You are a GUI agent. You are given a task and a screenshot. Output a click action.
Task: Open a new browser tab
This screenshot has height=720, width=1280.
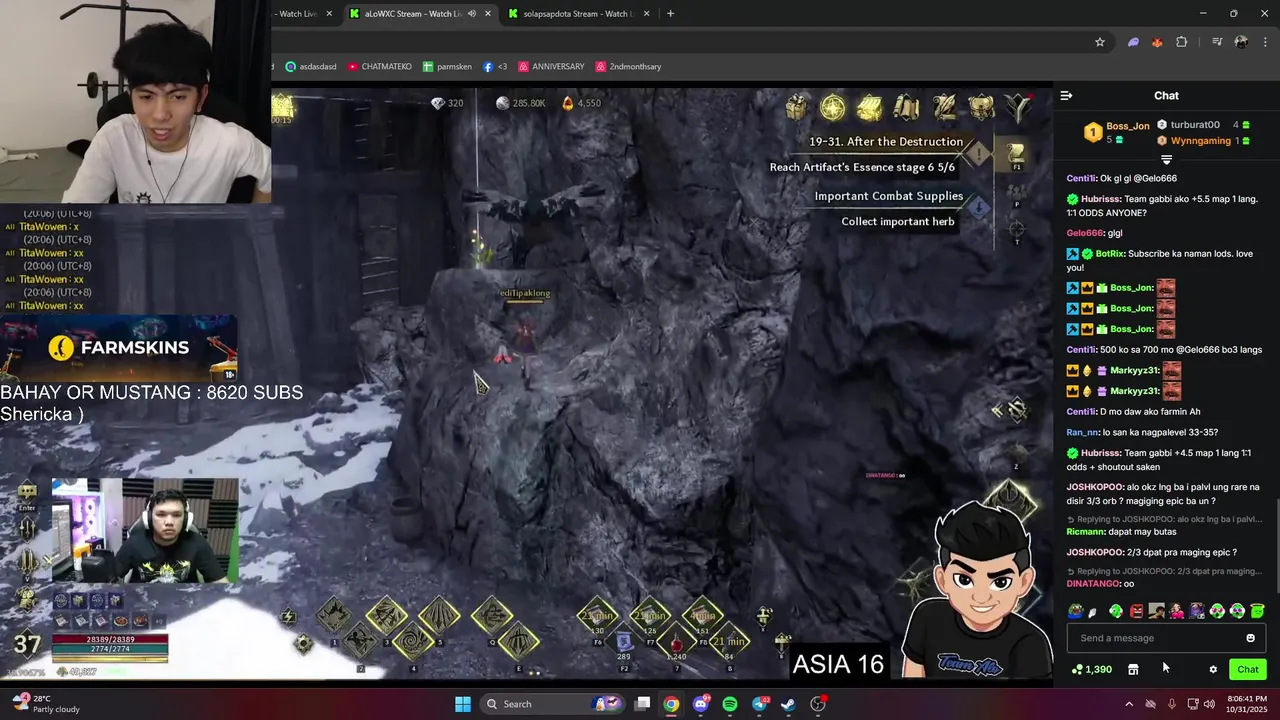(x=670, y=14)
